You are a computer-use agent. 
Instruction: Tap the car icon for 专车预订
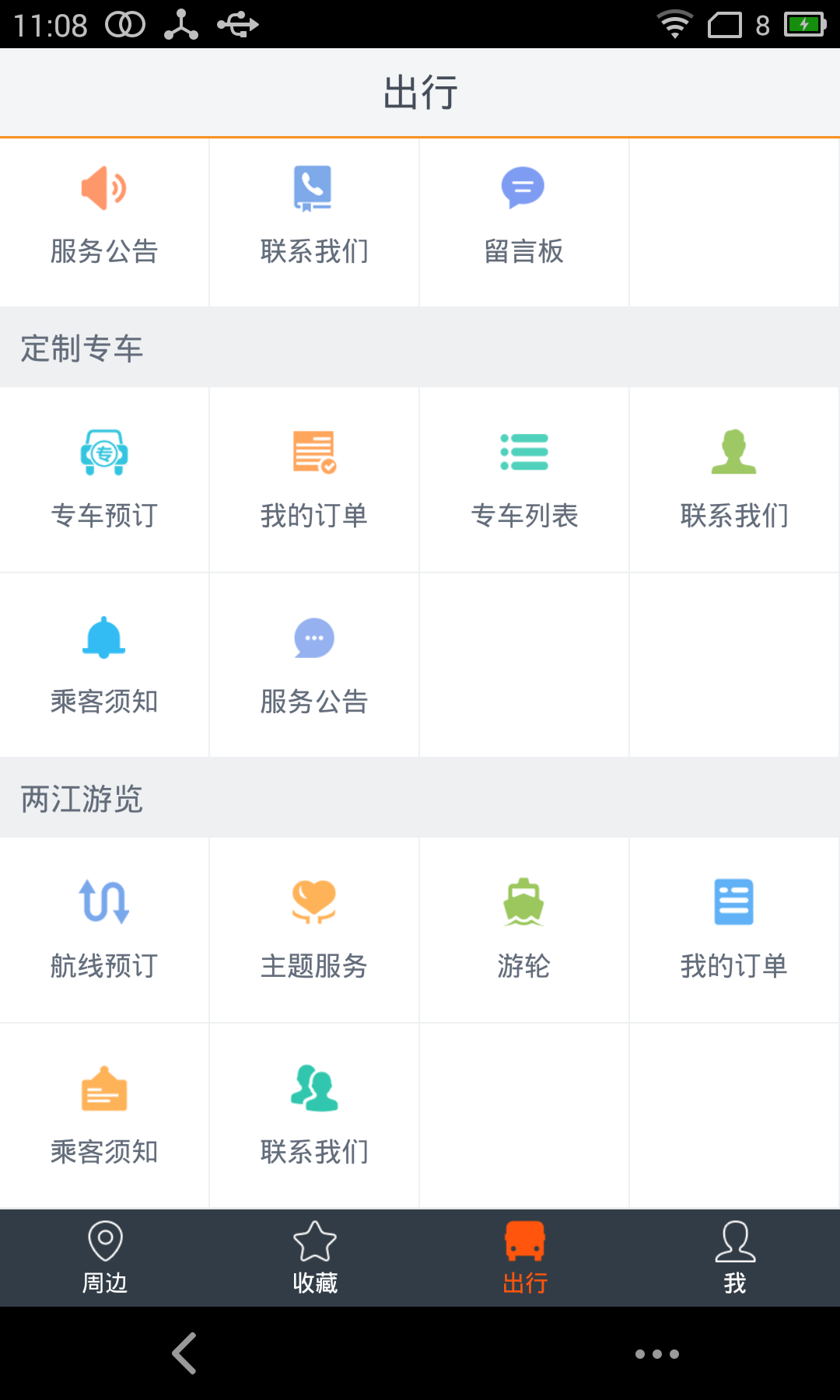click(104, 452)
